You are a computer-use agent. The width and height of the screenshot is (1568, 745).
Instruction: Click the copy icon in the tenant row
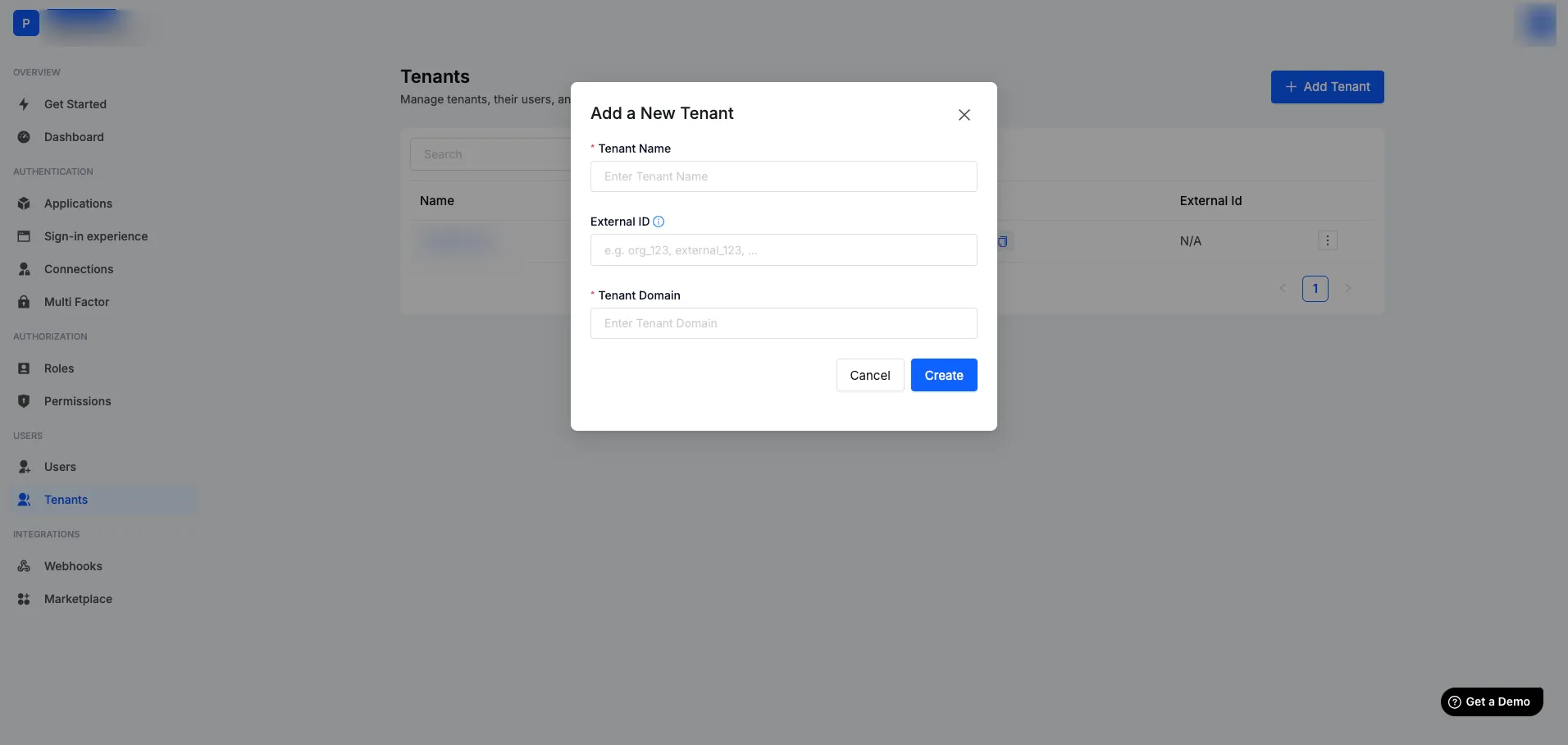pos(1002,242)
